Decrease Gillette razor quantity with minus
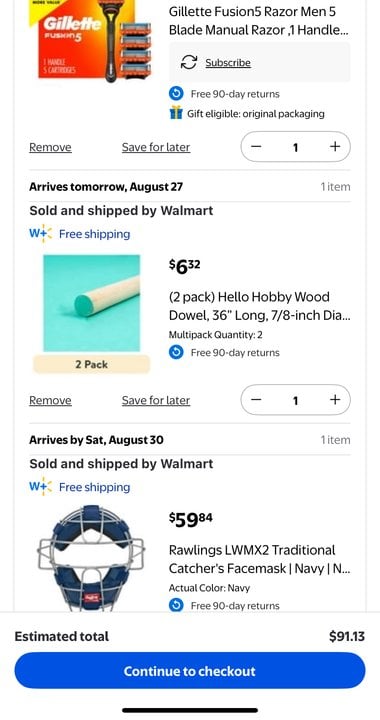The width and height of the screenshot is (380, 720). click(x=256, y=147)
